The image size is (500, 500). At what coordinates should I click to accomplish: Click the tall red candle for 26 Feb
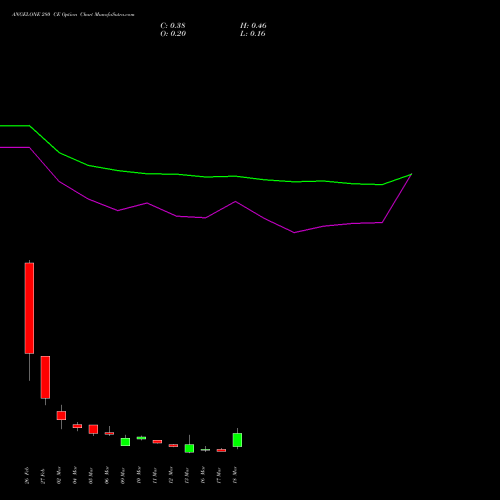[x=29, y=308]
